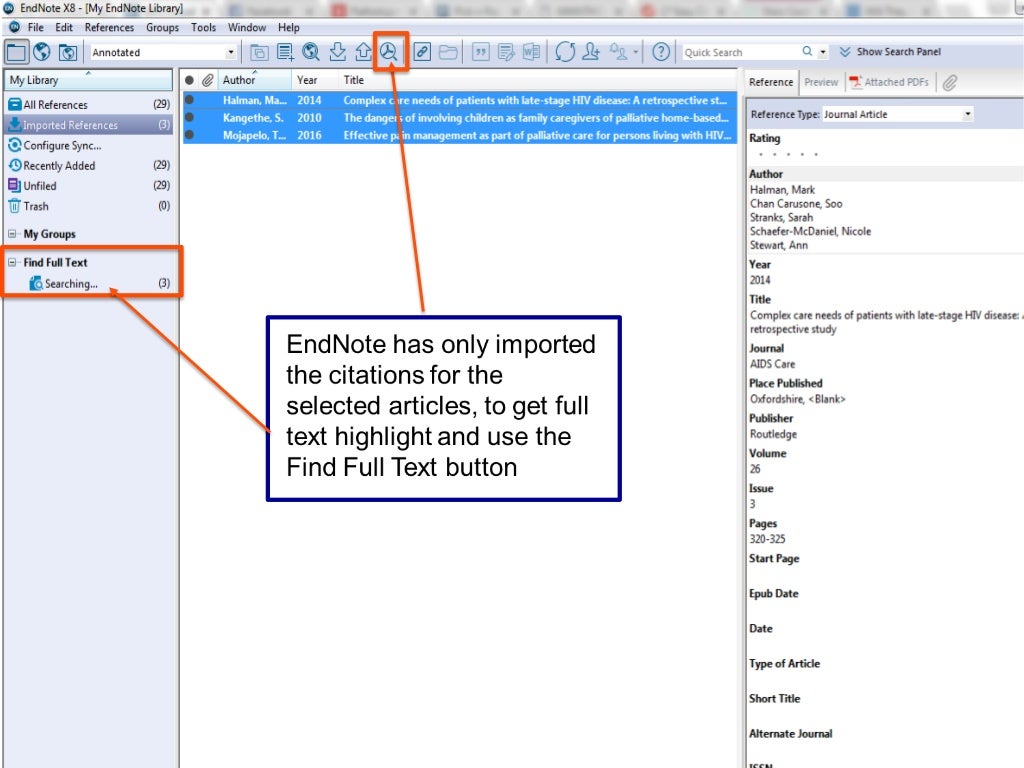Screen dimensions: 1024x768
Task: Select Unfiled group
Action: [x=89, y=186]
